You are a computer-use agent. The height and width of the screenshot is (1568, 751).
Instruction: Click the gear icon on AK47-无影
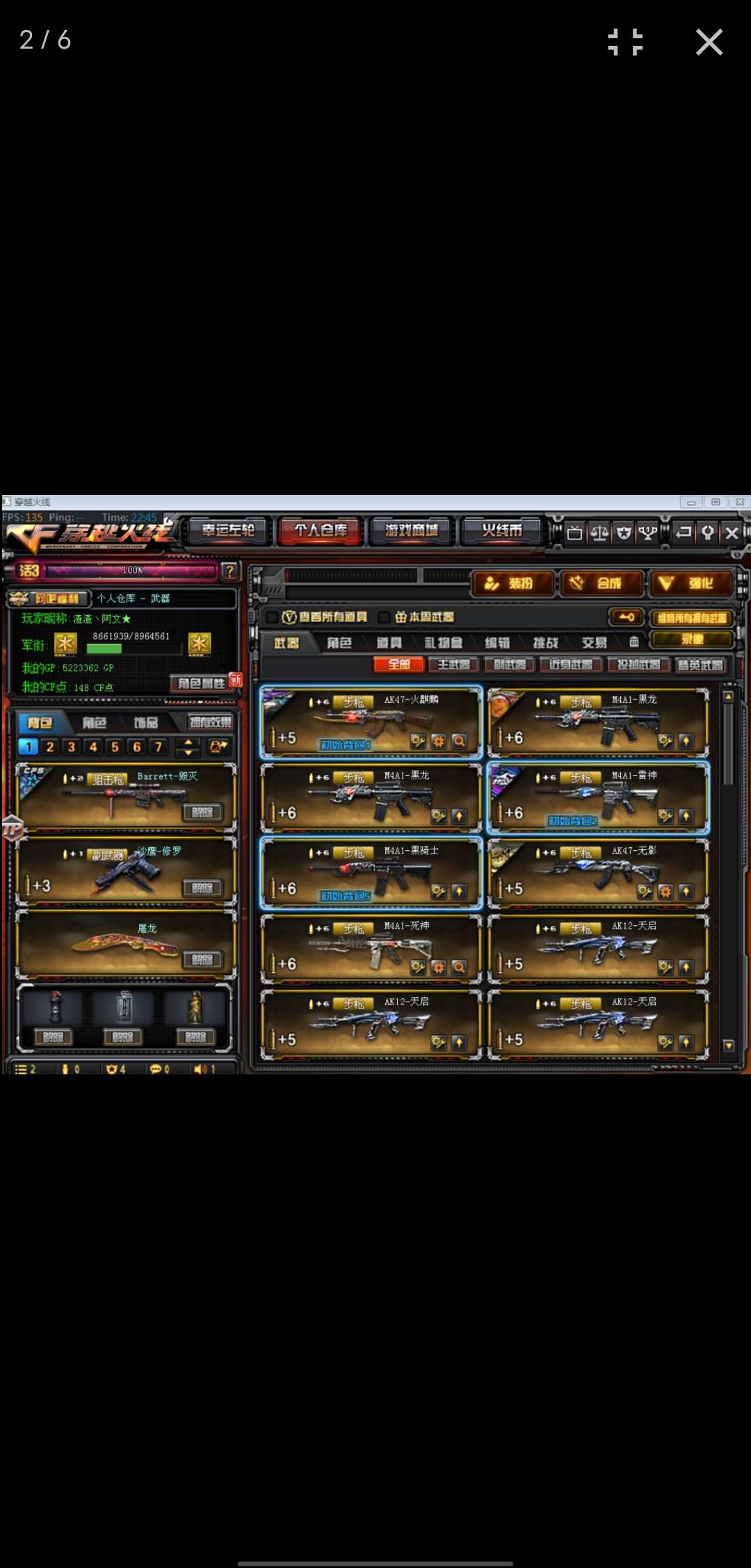[x=665, y=891]
